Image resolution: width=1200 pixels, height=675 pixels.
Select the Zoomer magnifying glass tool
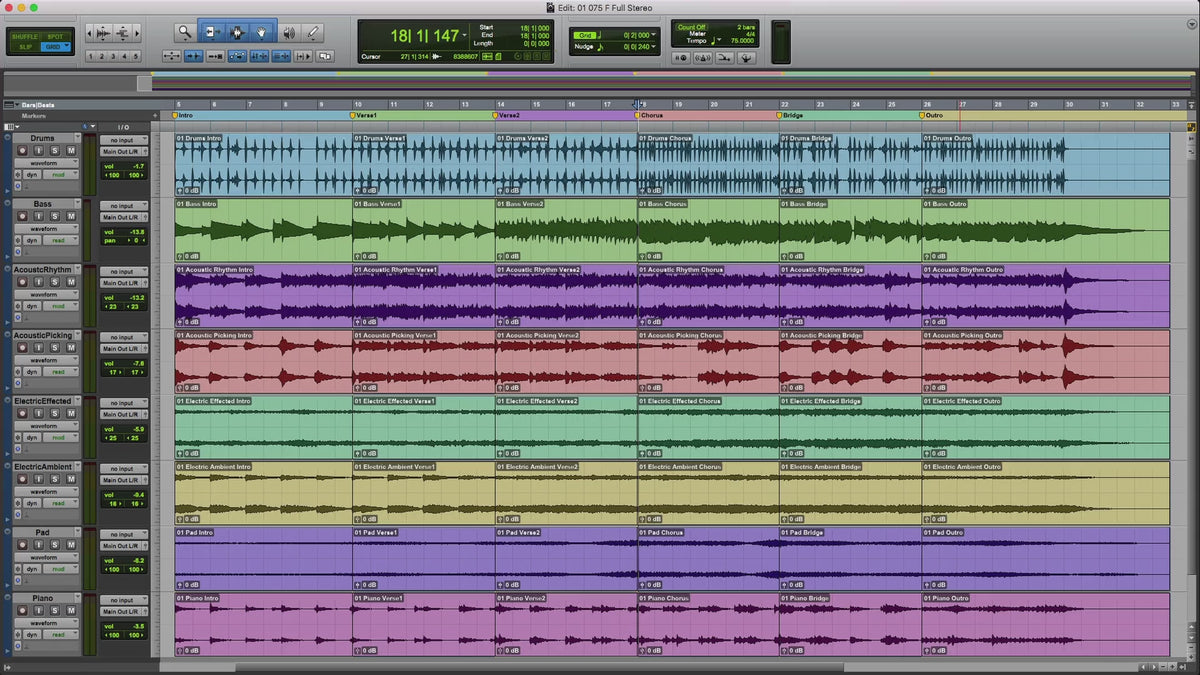[x=185, y=33]
